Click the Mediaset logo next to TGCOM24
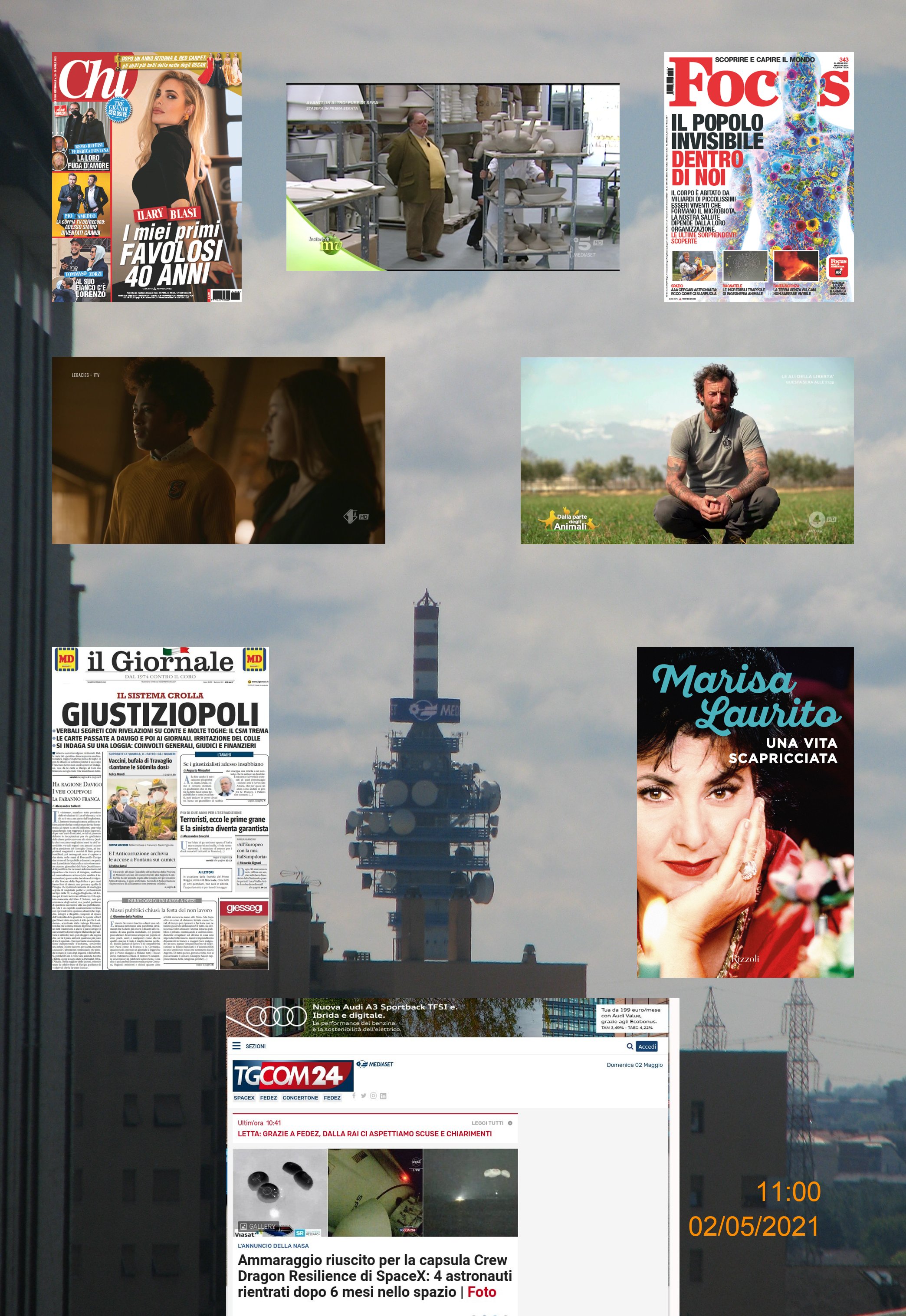Viewport: 906px width, 1316px height. tap(374, 1064)
